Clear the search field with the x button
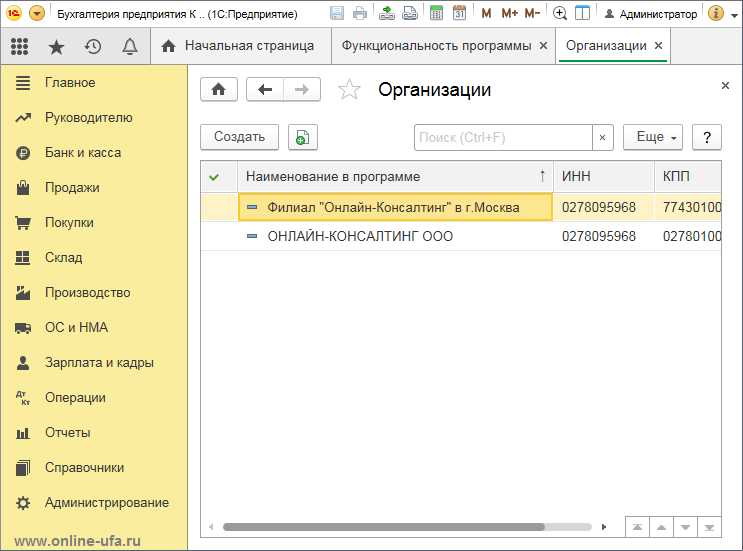 click(603, 137)
